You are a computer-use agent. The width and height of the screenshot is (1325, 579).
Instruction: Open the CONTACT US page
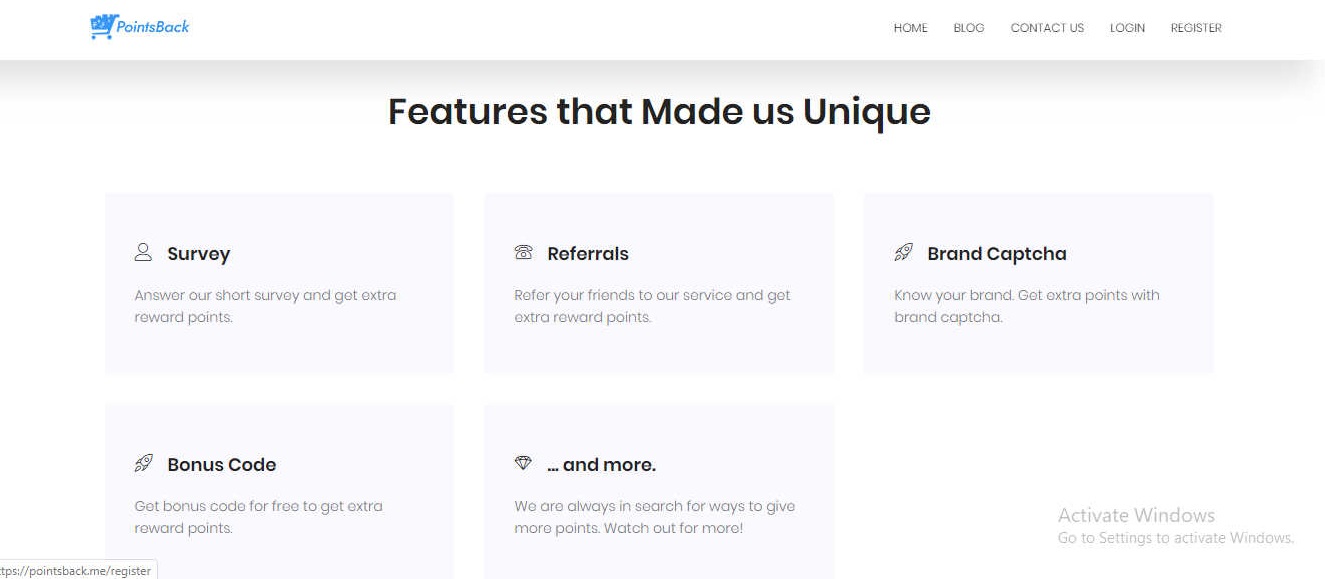coord(1047,28)
